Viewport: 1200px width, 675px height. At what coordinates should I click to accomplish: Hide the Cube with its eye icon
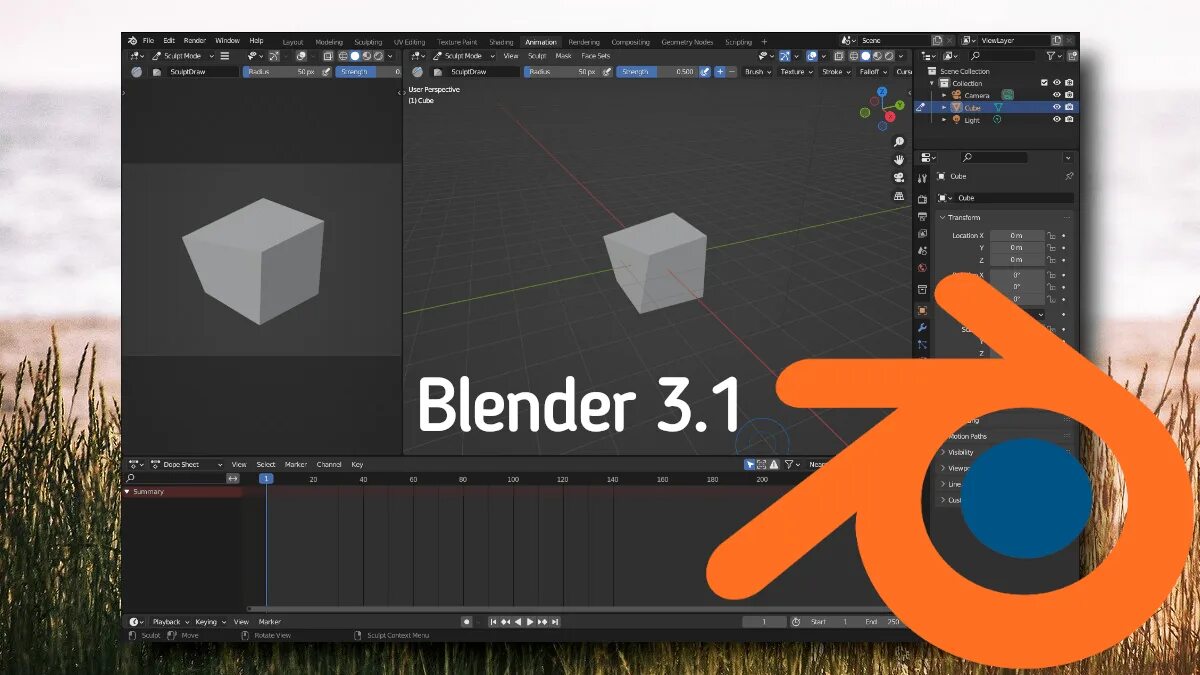[x=1057, y=107]
